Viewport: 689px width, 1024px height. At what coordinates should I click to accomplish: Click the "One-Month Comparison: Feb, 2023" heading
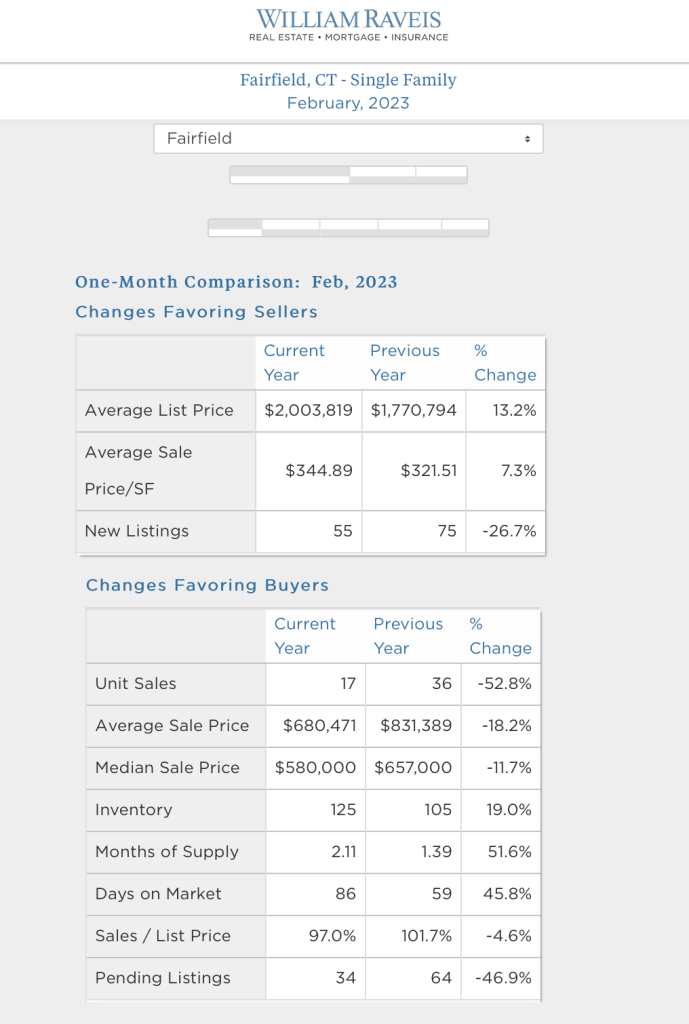pyautogui.click(x=236, y=282)
